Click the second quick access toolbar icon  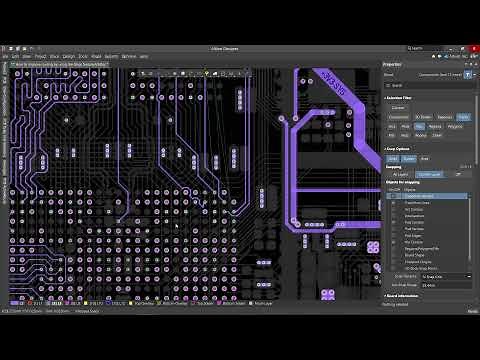(18, 49)
